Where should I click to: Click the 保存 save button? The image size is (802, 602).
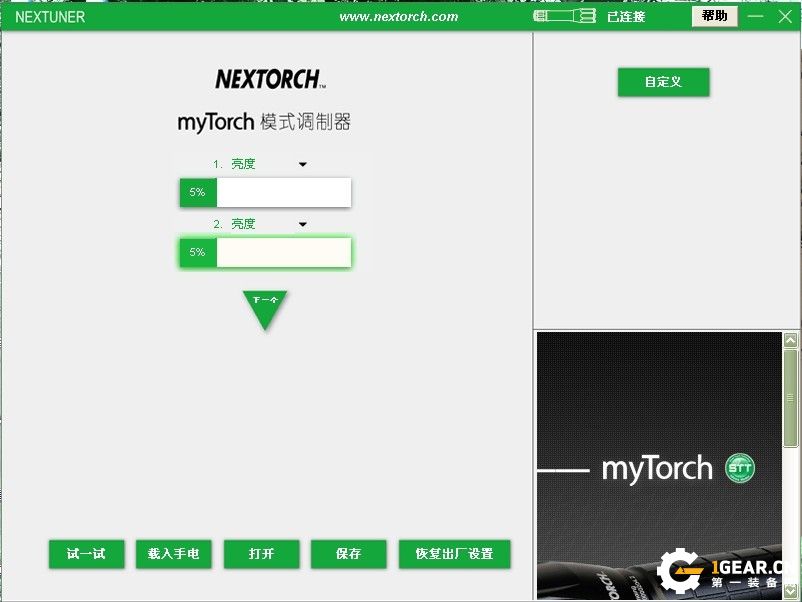(349, 554)
